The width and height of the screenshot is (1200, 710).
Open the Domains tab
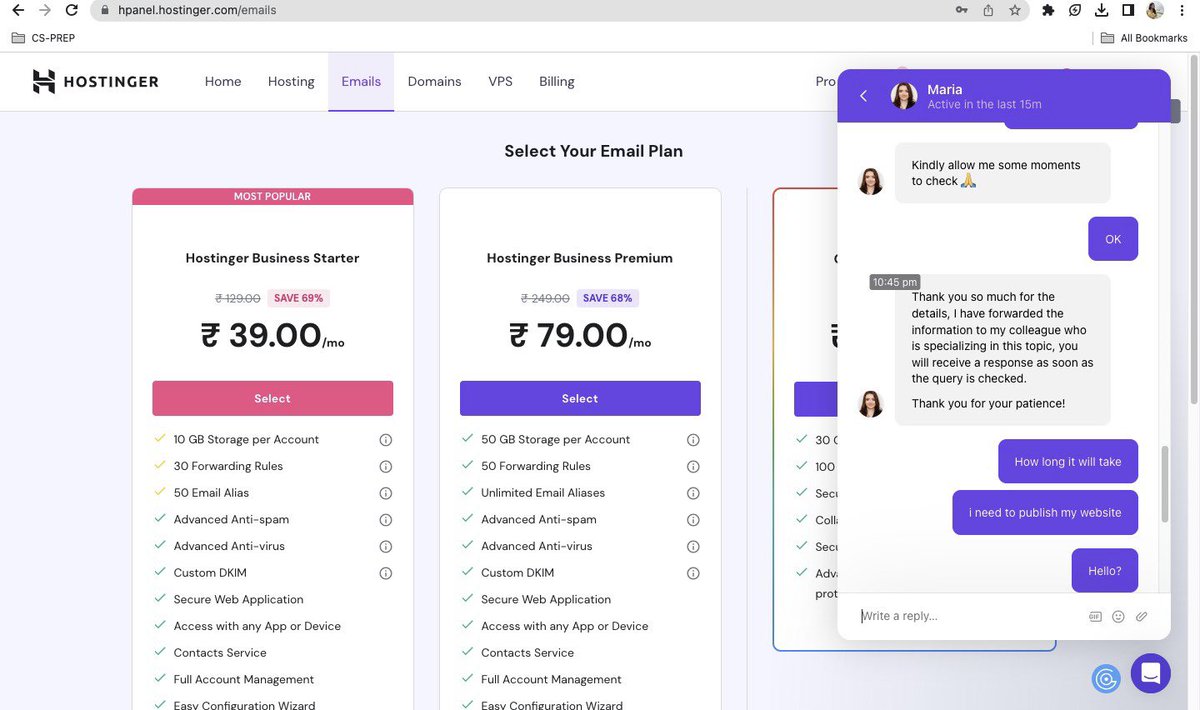435,82
